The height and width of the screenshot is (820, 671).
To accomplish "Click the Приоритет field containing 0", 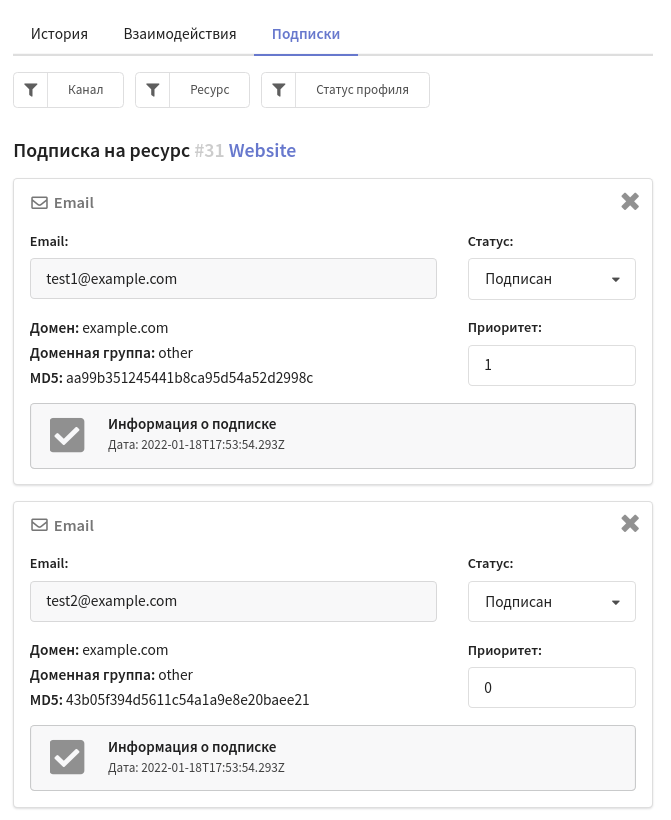I will pos(552,687).
